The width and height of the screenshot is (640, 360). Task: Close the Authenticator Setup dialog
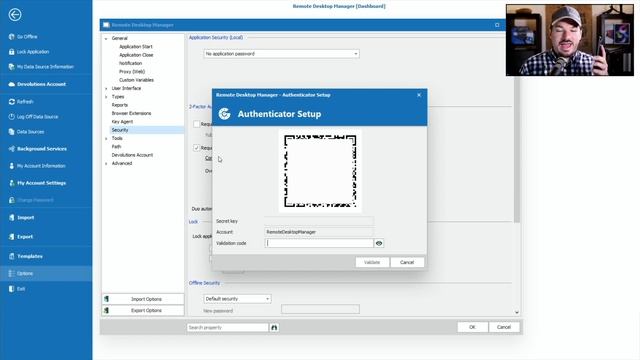tap(419, 95)
